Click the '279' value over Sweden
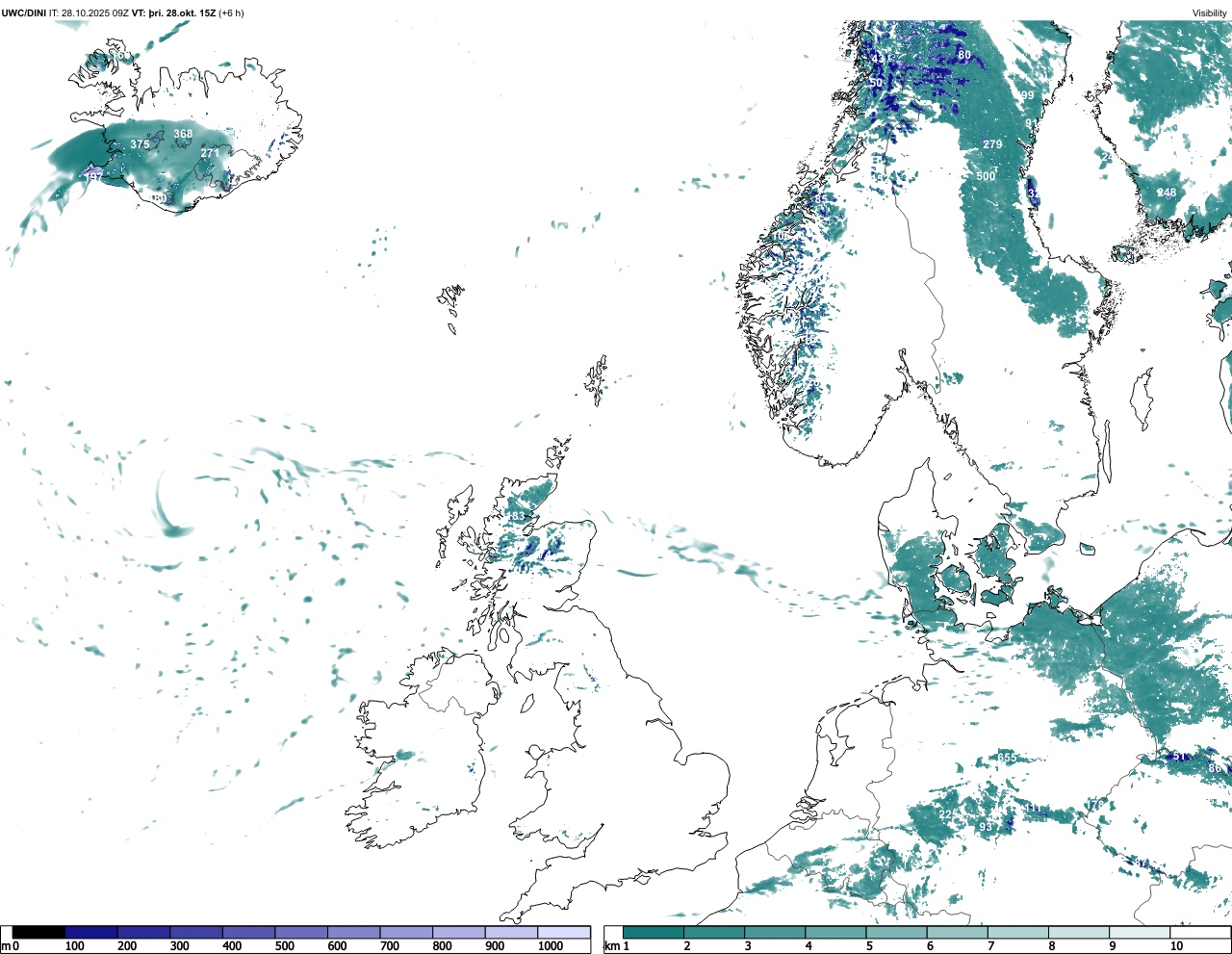The width and height of the screenshot is (1232, 954). [x=992, y=144]
